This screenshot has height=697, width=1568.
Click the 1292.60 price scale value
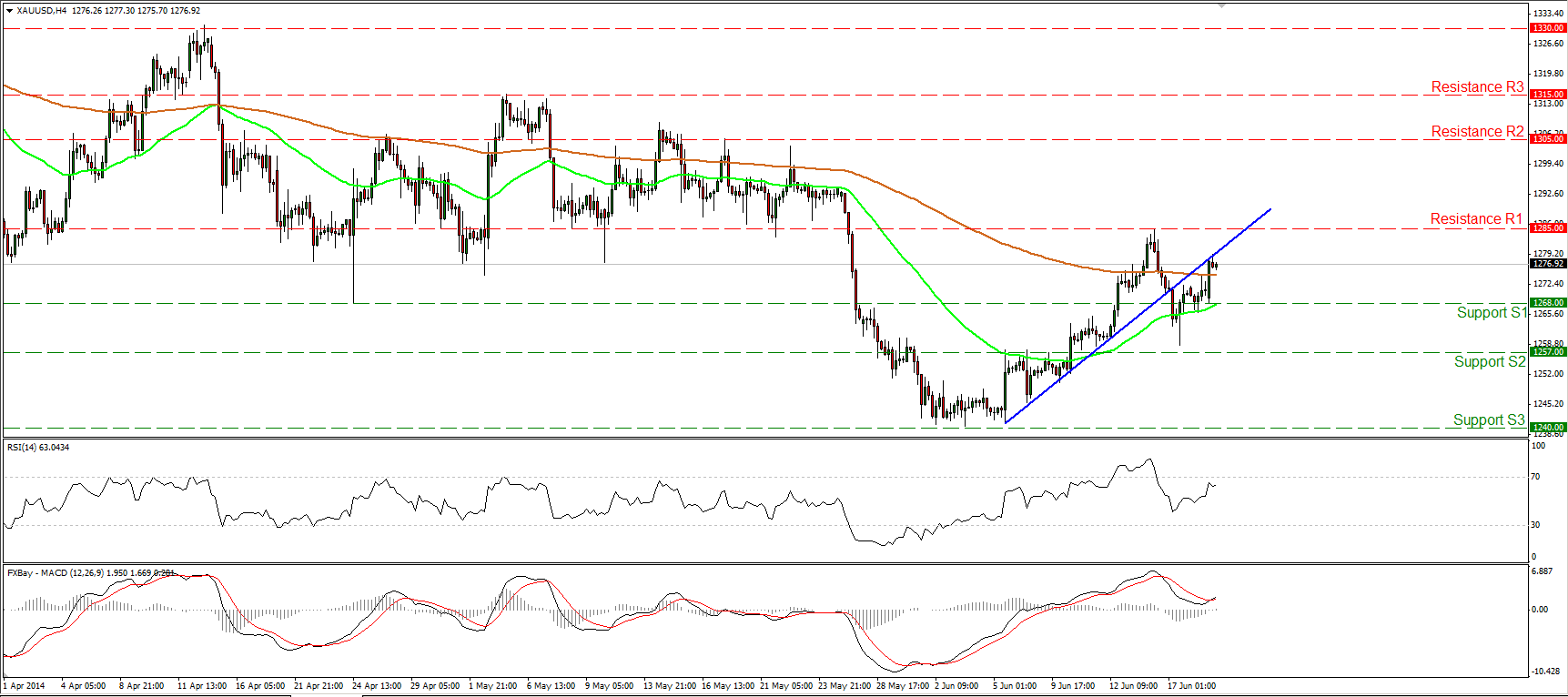pos(1549,193)
